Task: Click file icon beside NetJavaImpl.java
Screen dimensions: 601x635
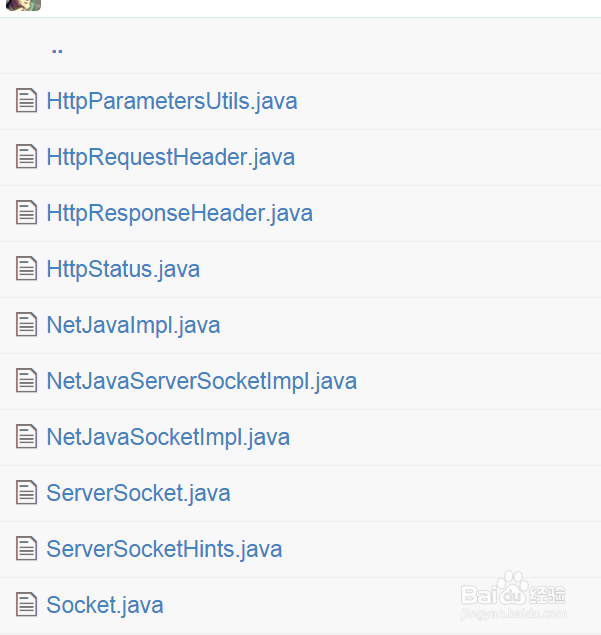Action: click(26, 325)
